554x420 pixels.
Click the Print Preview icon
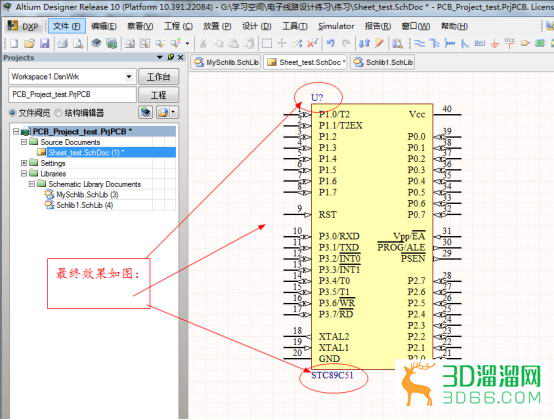point(78,43)
